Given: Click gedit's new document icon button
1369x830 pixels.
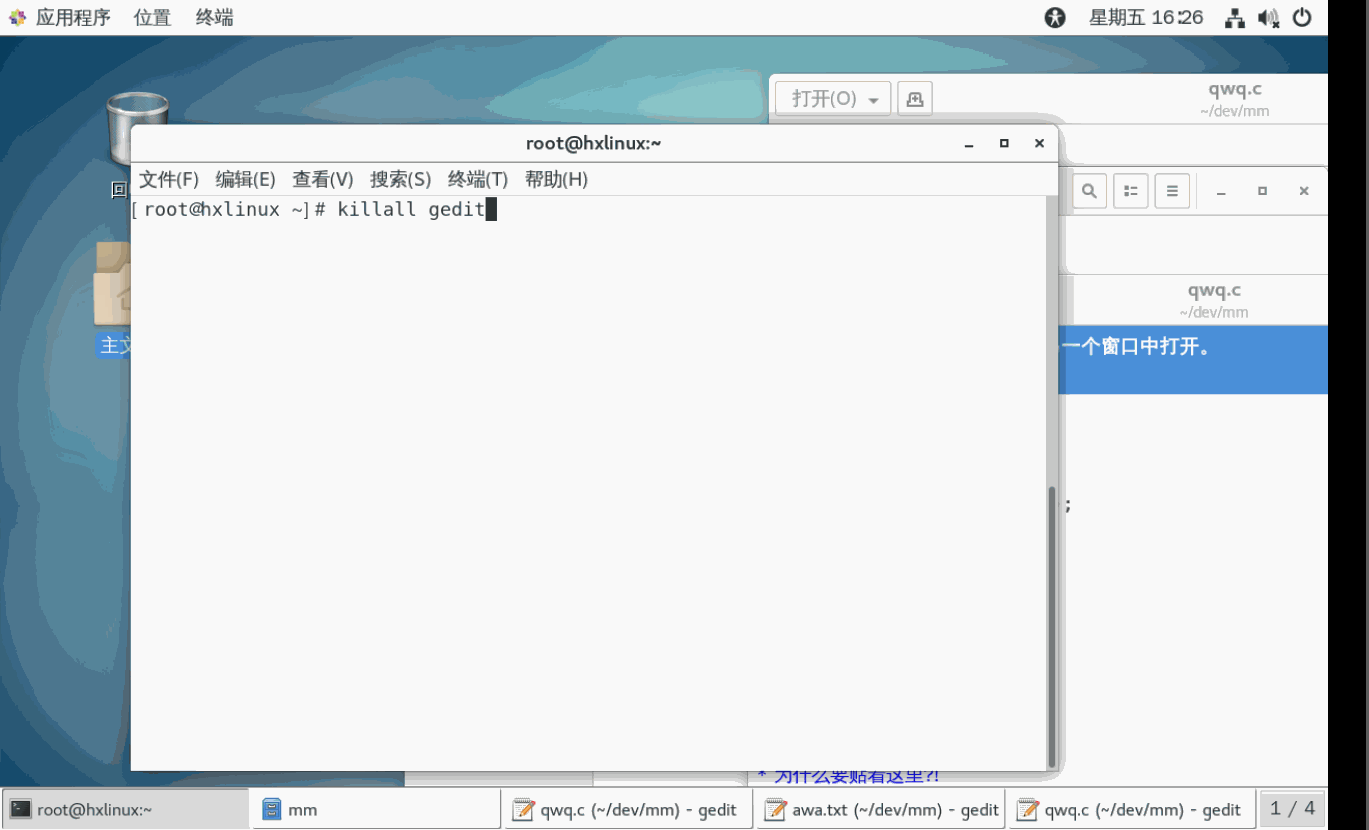Looking at the screenshot, I should tap(914, 98).
